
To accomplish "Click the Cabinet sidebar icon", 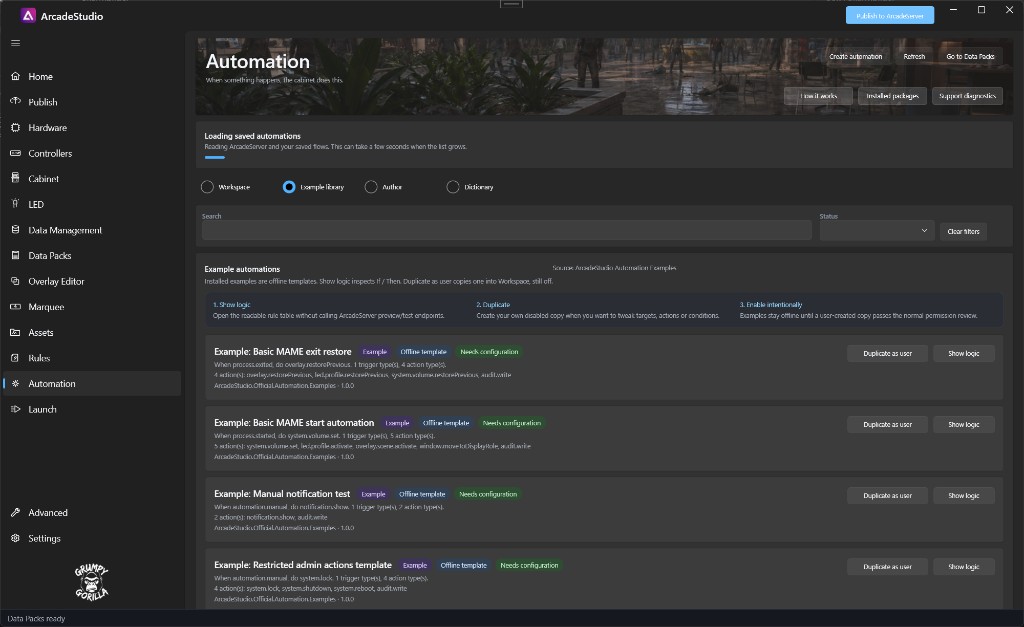I will 16,178.
